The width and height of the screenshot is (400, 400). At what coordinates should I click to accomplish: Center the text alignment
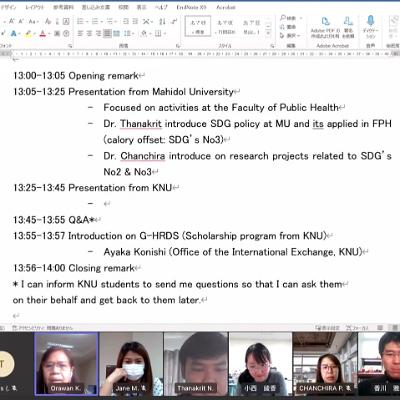click(89, 33)
